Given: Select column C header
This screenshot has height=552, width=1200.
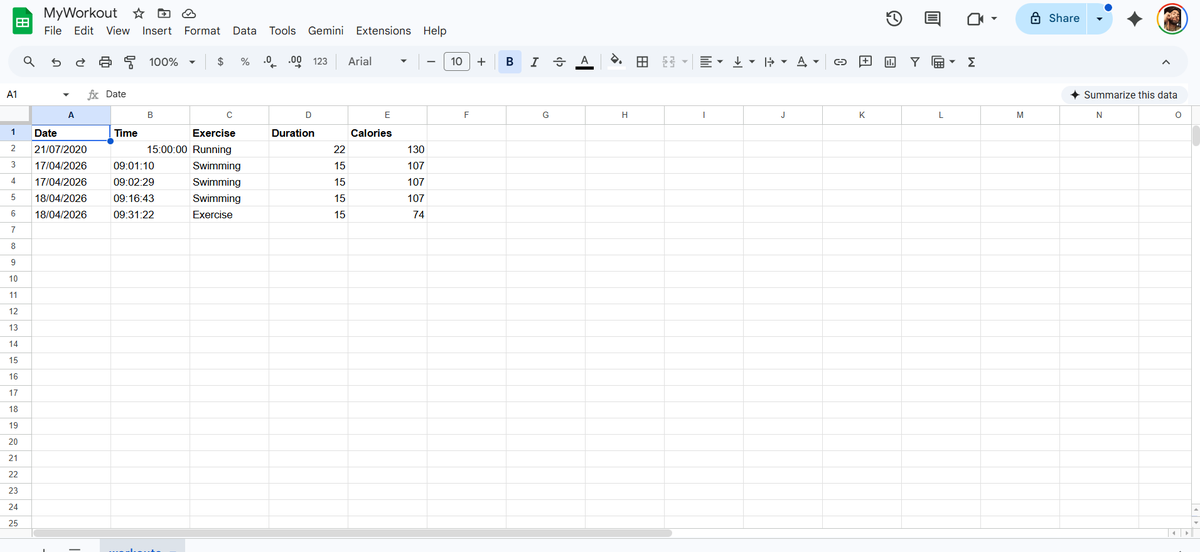Looking at the screenshot, I should (x=229, y=115).
